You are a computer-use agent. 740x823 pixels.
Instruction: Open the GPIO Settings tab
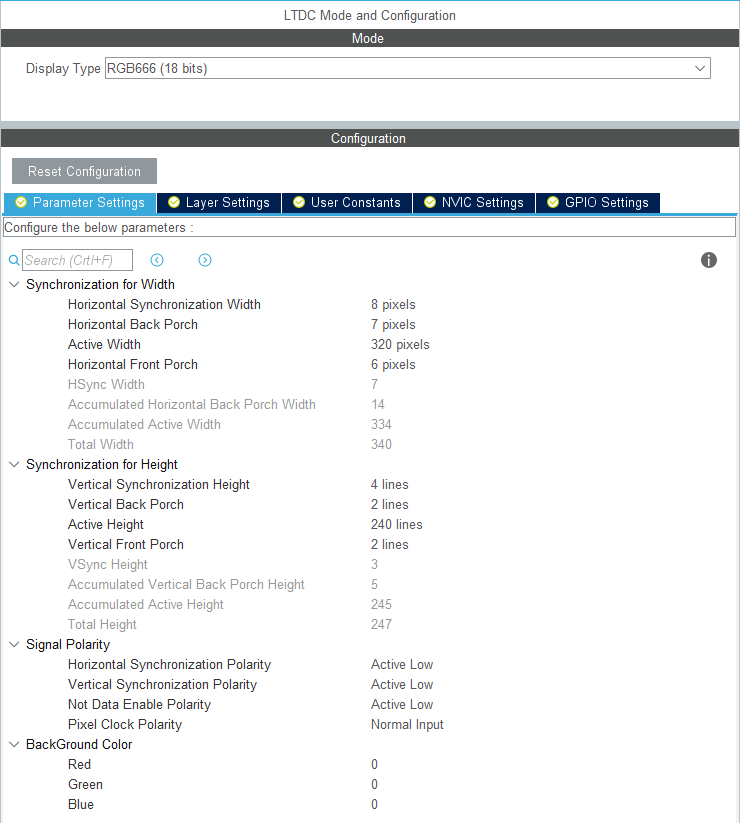pyautogui.click(x=598, y=203)
